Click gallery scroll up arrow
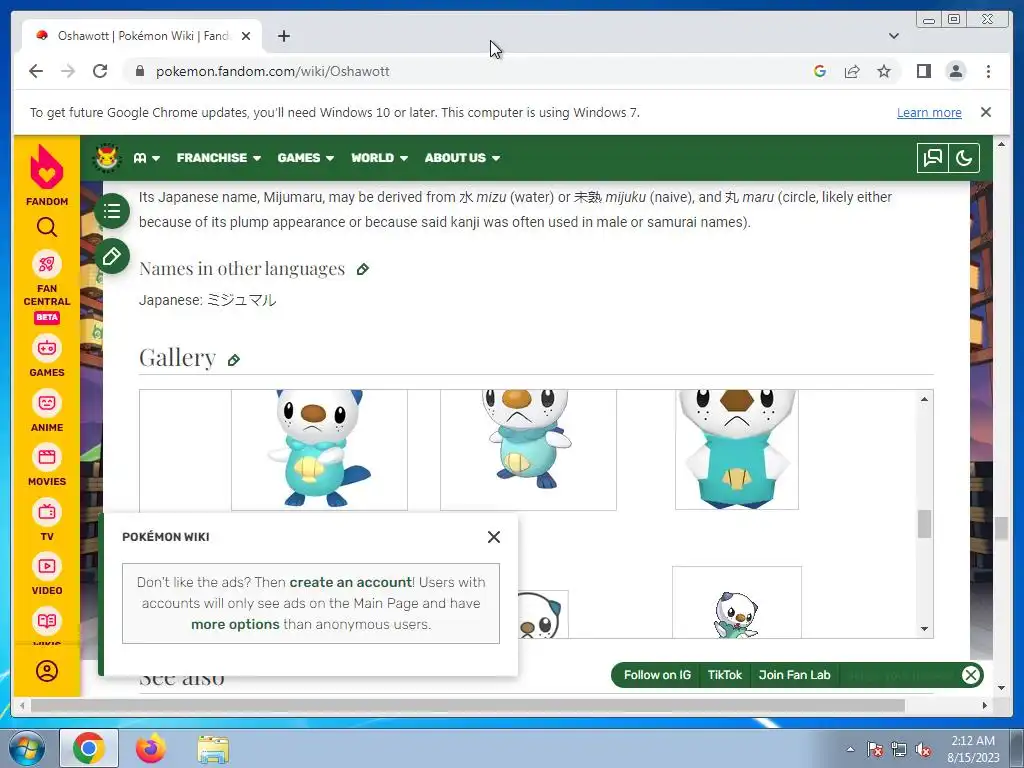The height and width of the screenshot is (768, 1024). (924, 399)
